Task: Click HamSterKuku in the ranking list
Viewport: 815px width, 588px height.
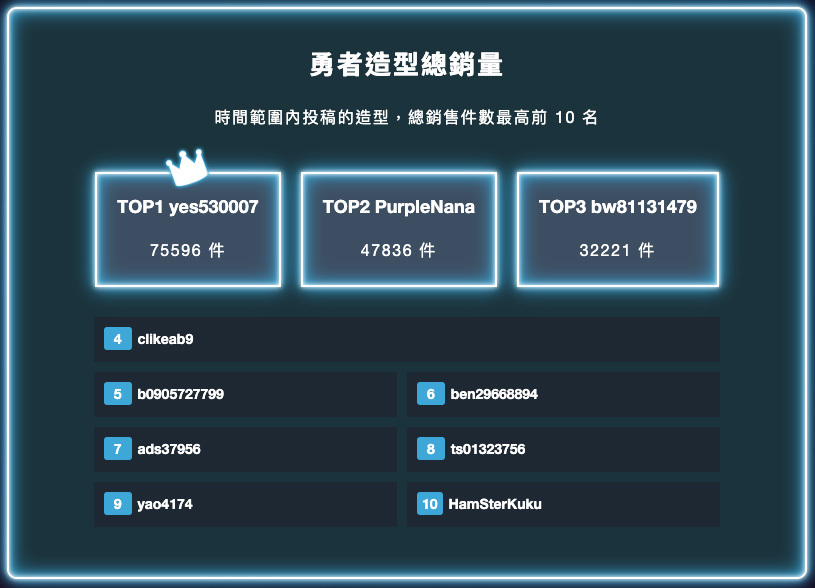Action: tap(495, 504)
